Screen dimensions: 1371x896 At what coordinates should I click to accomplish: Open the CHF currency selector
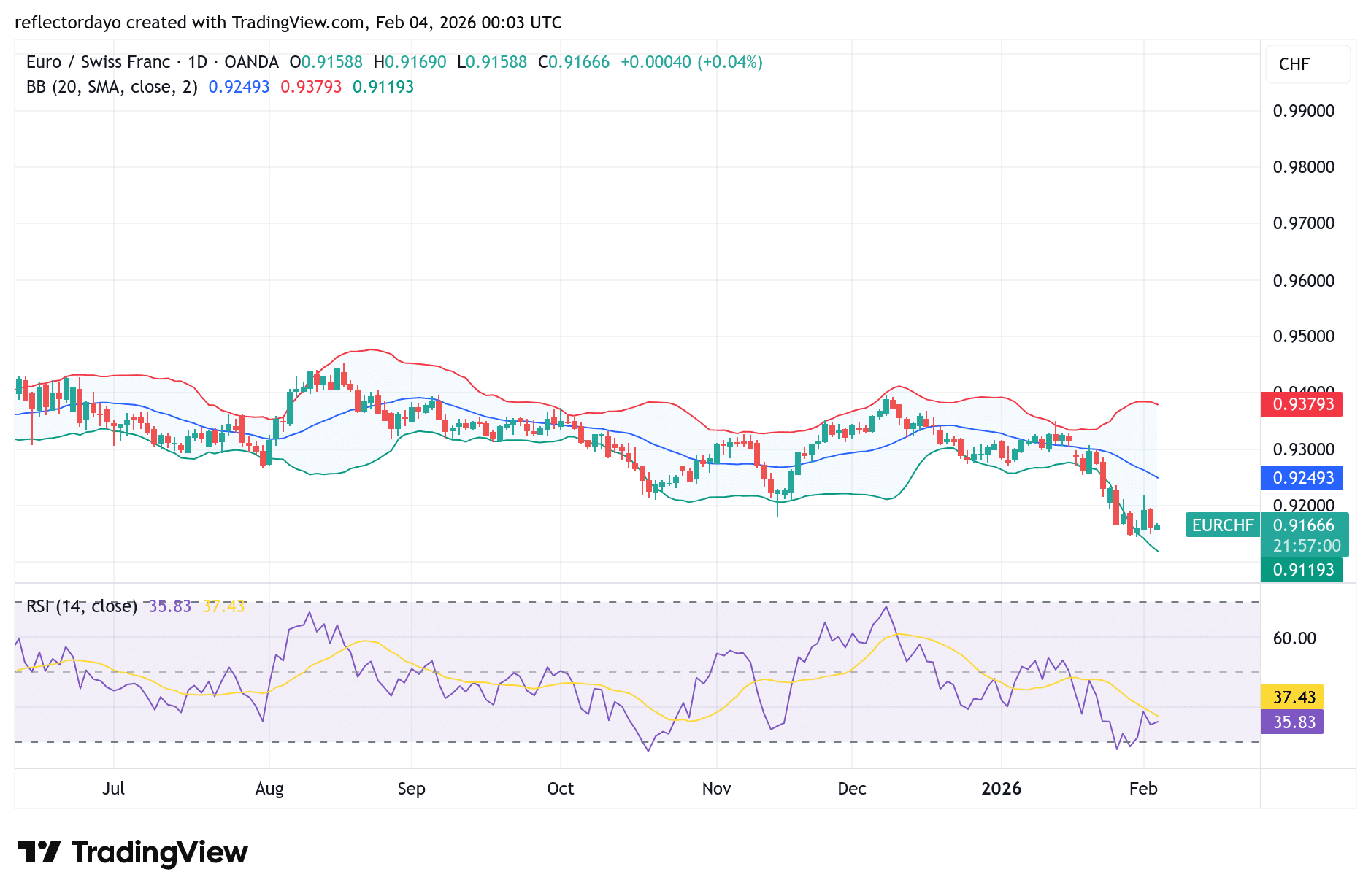coord(1307,64)
